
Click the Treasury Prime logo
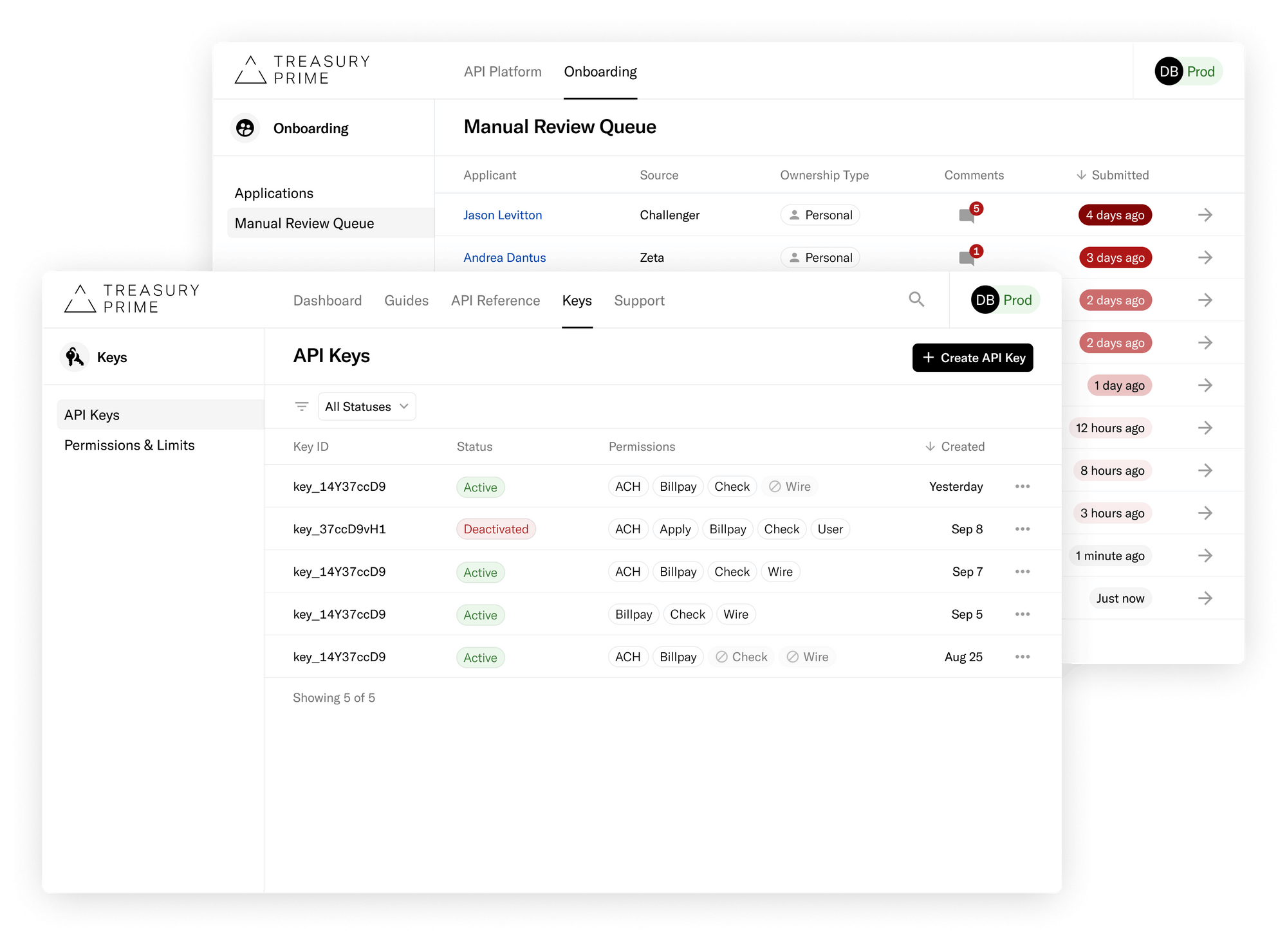[132, 298]
